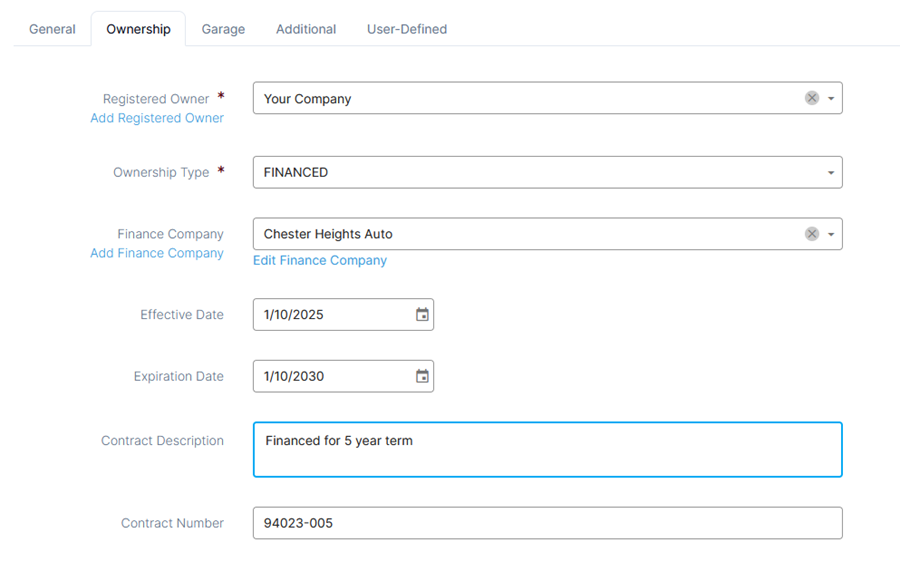Expand the Ownership Type dropdown arrow
This screenshot has width=900, height=581.
[x=831, y=173]
